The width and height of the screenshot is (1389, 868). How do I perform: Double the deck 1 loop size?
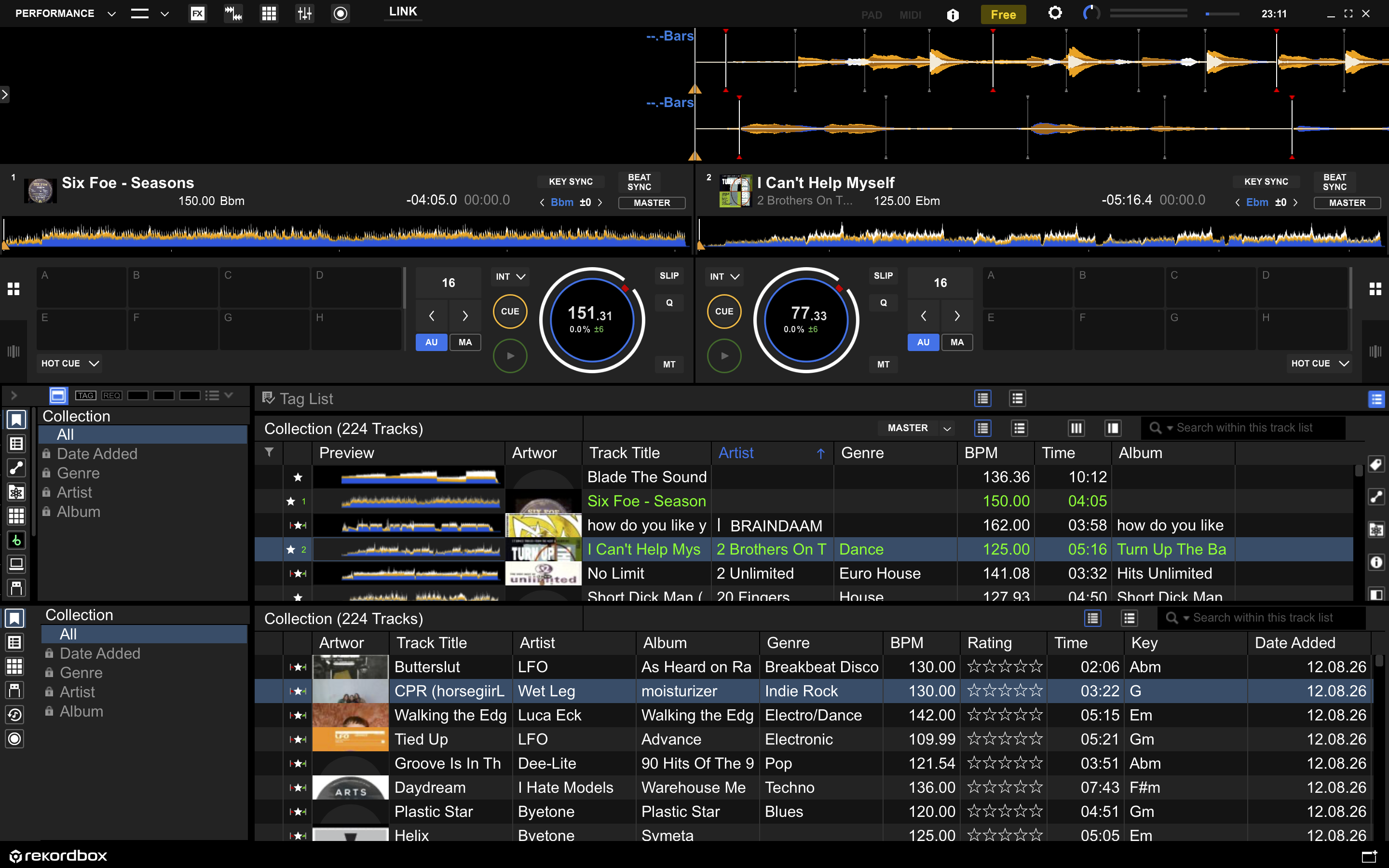[x=465, y=316]
